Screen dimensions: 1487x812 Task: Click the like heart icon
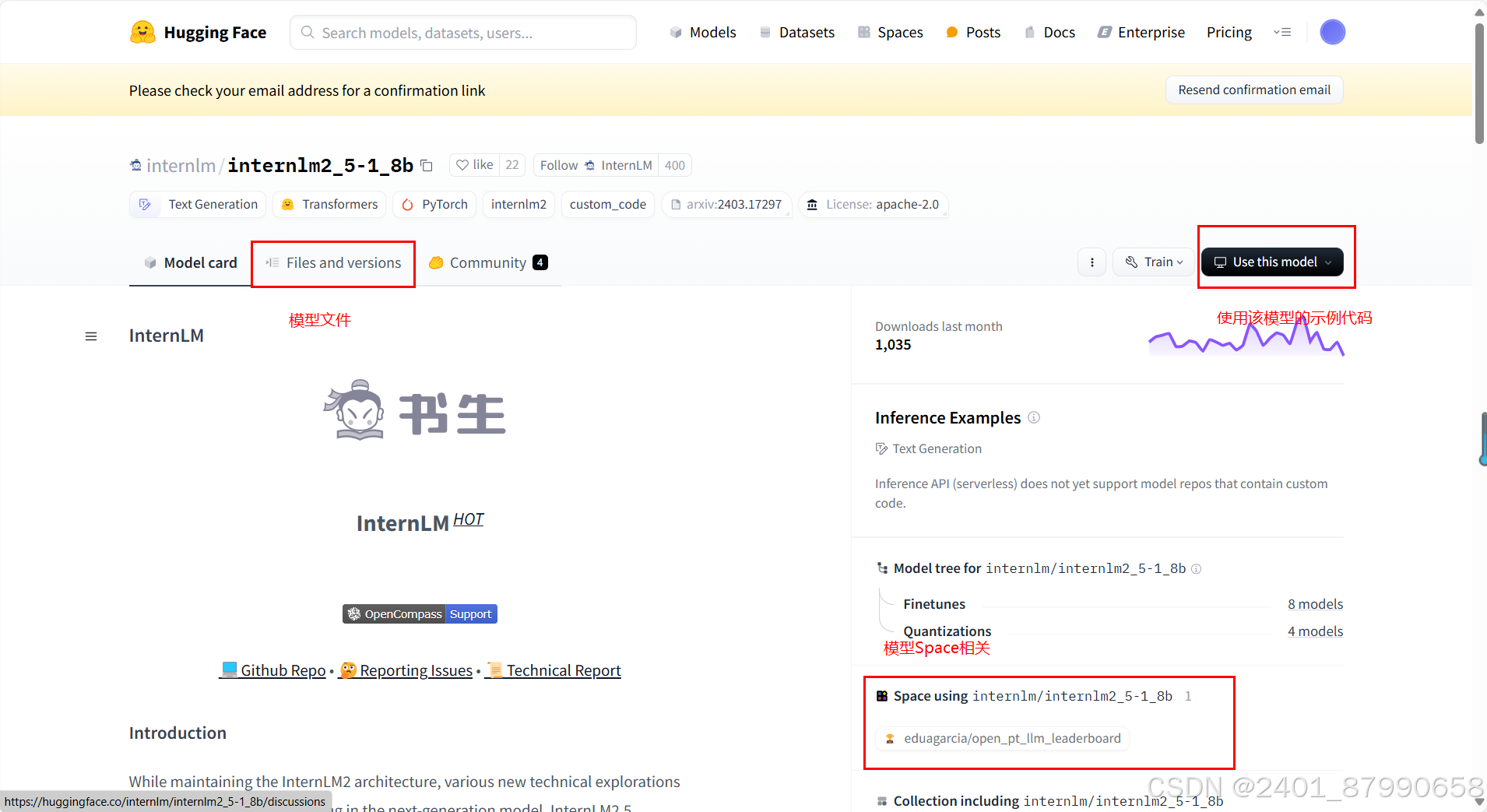click(x=462, y=165)
